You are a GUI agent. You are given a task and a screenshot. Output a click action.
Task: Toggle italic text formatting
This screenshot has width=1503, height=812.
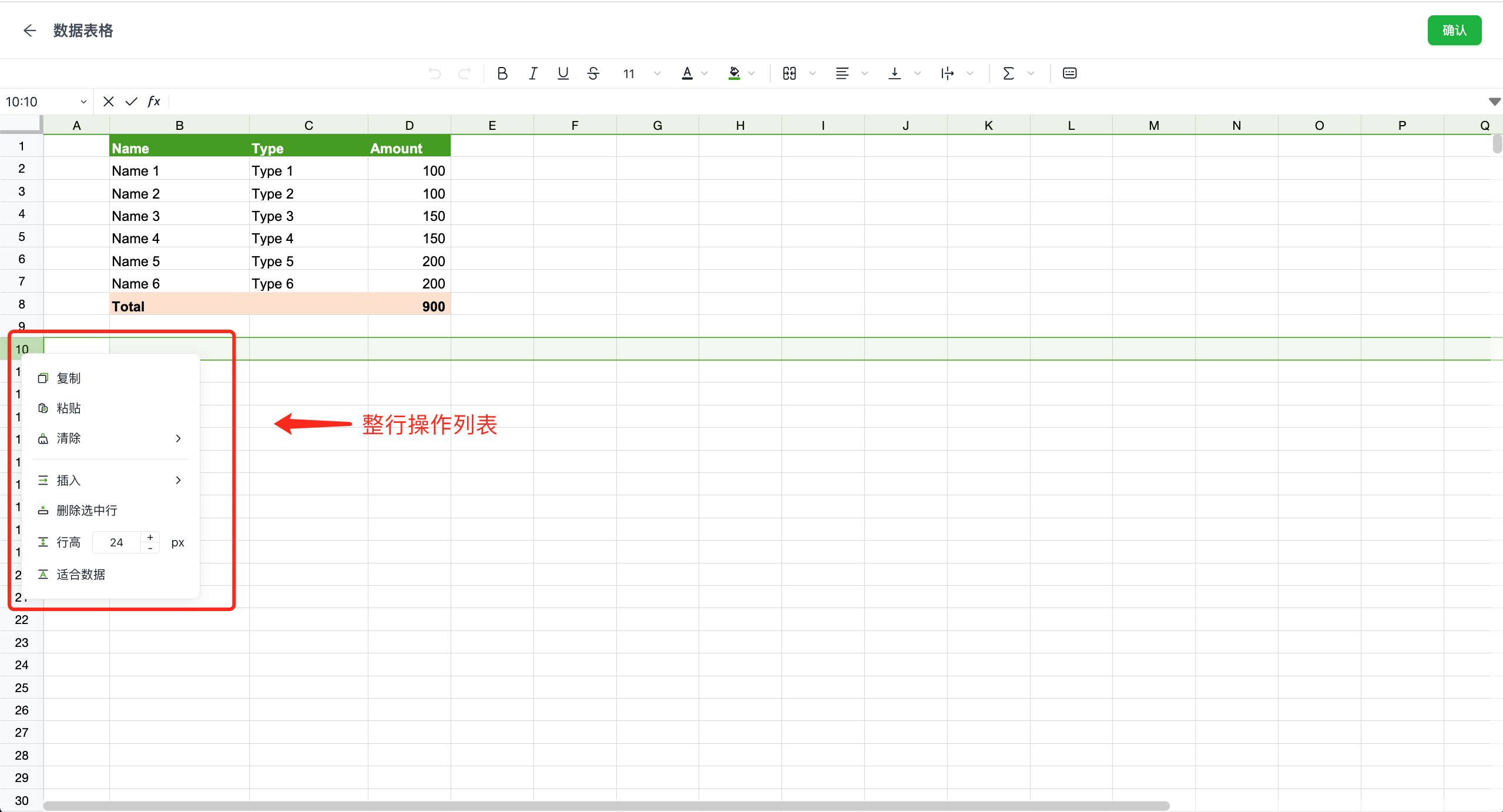[532, 73]
